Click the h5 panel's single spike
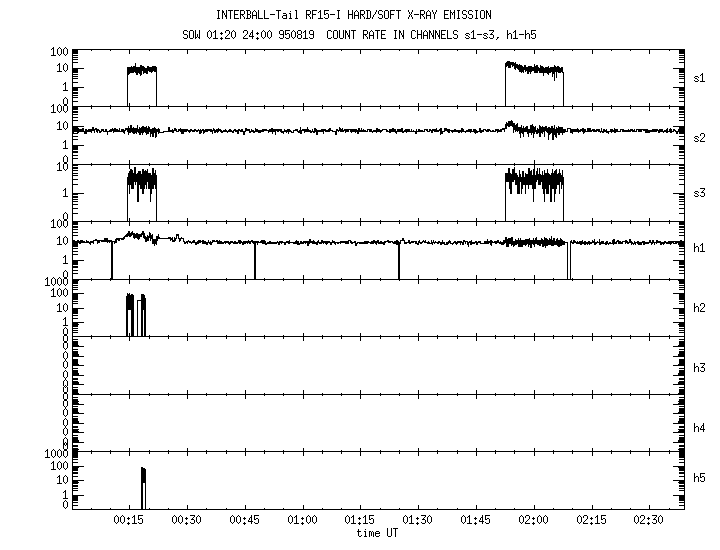This screenshot has height=550, width=720. click(x=143, y=487)
